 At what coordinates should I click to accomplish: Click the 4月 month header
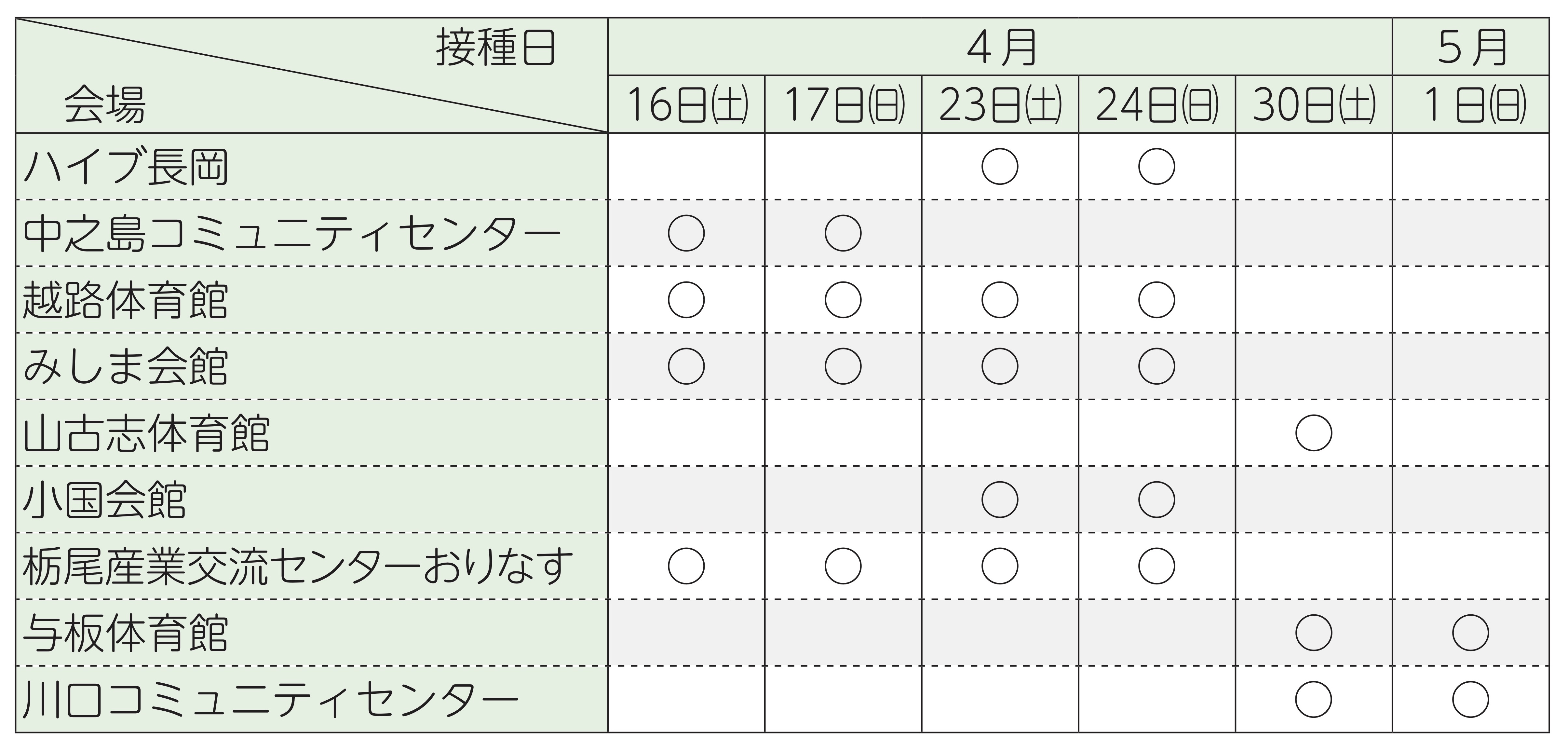pyautogui.click(x=1001, y=48)
